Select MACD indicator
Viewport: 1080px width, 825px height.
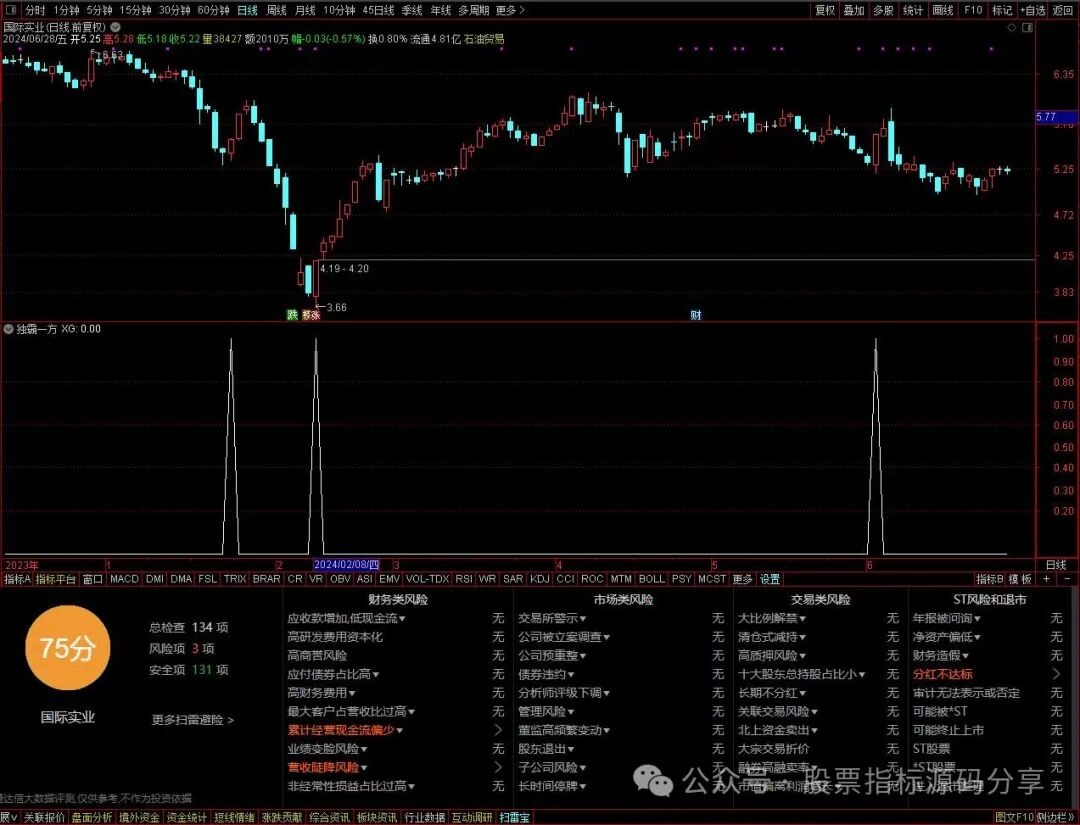point(125,579)
